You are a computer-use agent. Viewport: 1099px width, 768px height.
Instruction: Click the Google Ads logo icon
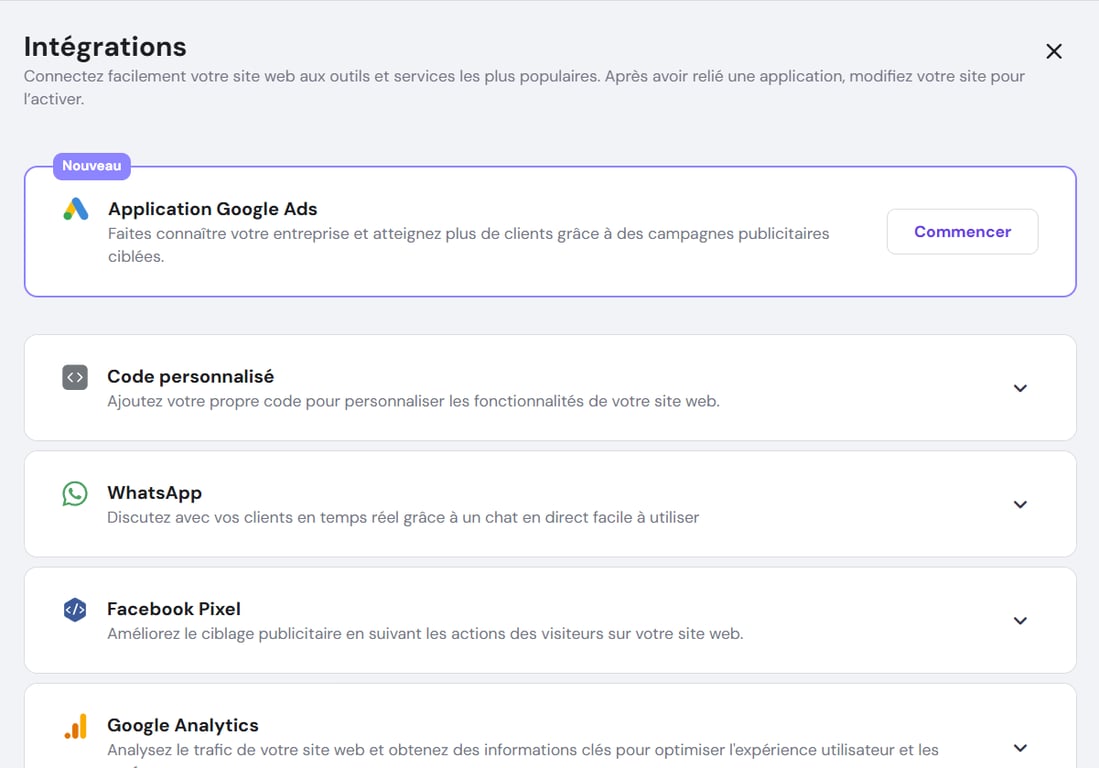(x=74, y=210)
